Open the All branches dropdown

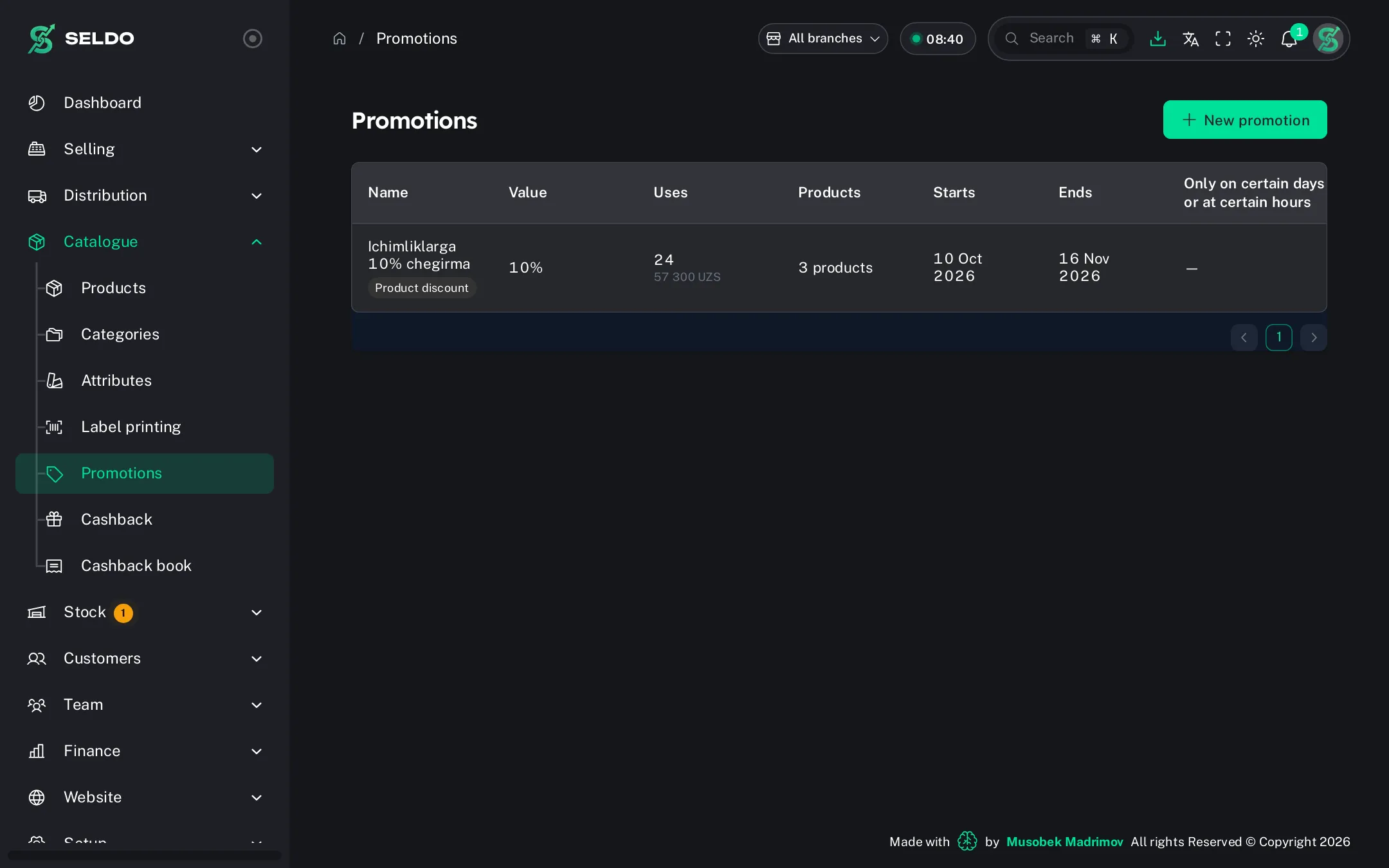click(x=823, y=39)
